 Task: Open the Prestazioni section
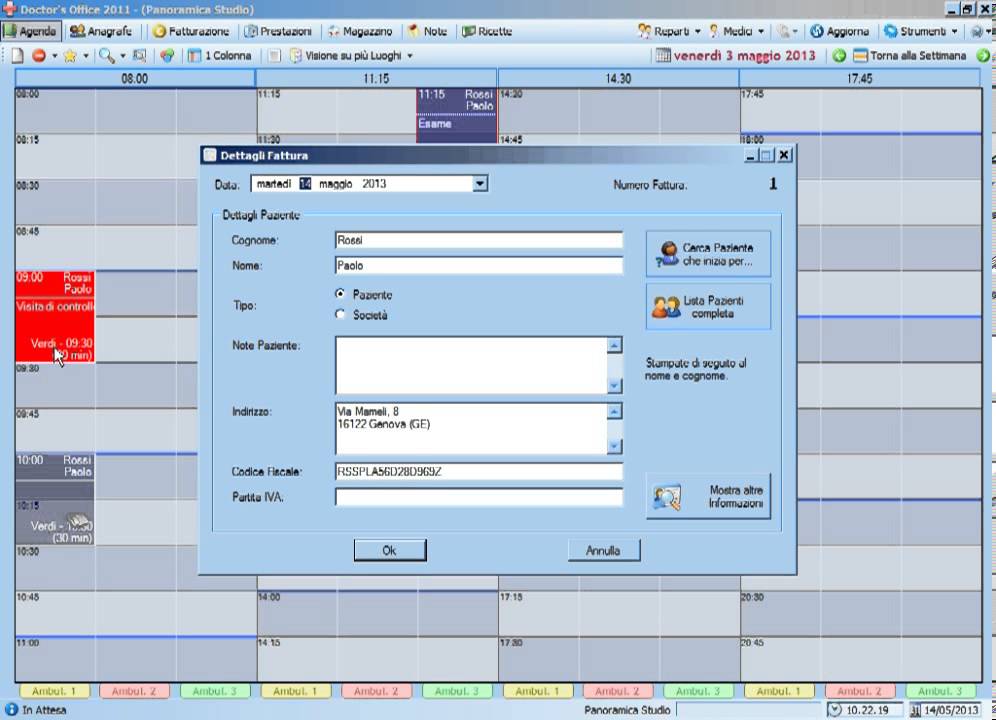(278, 31)
